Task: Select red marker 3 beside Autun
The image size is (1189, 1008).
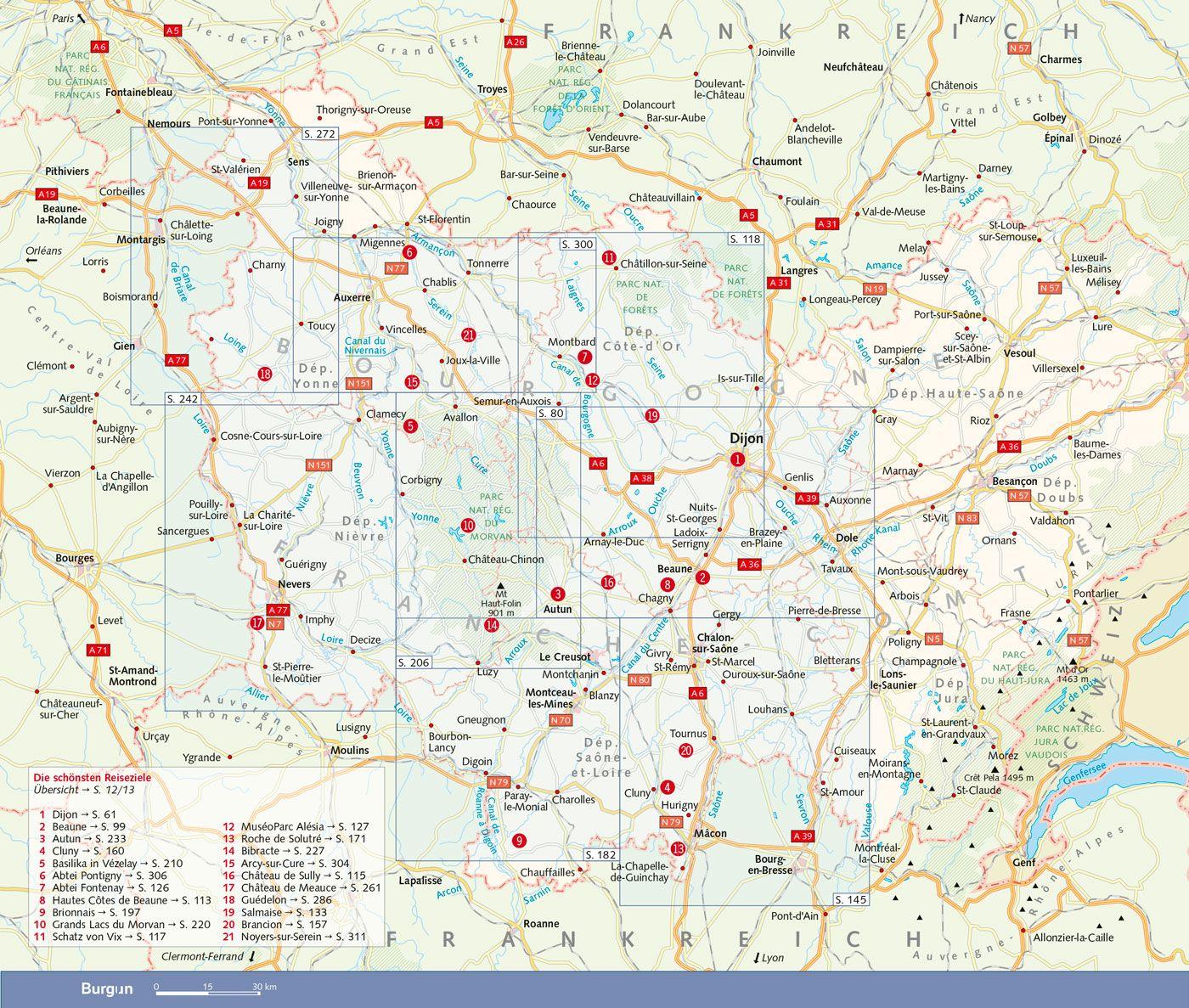Action: 558,594
